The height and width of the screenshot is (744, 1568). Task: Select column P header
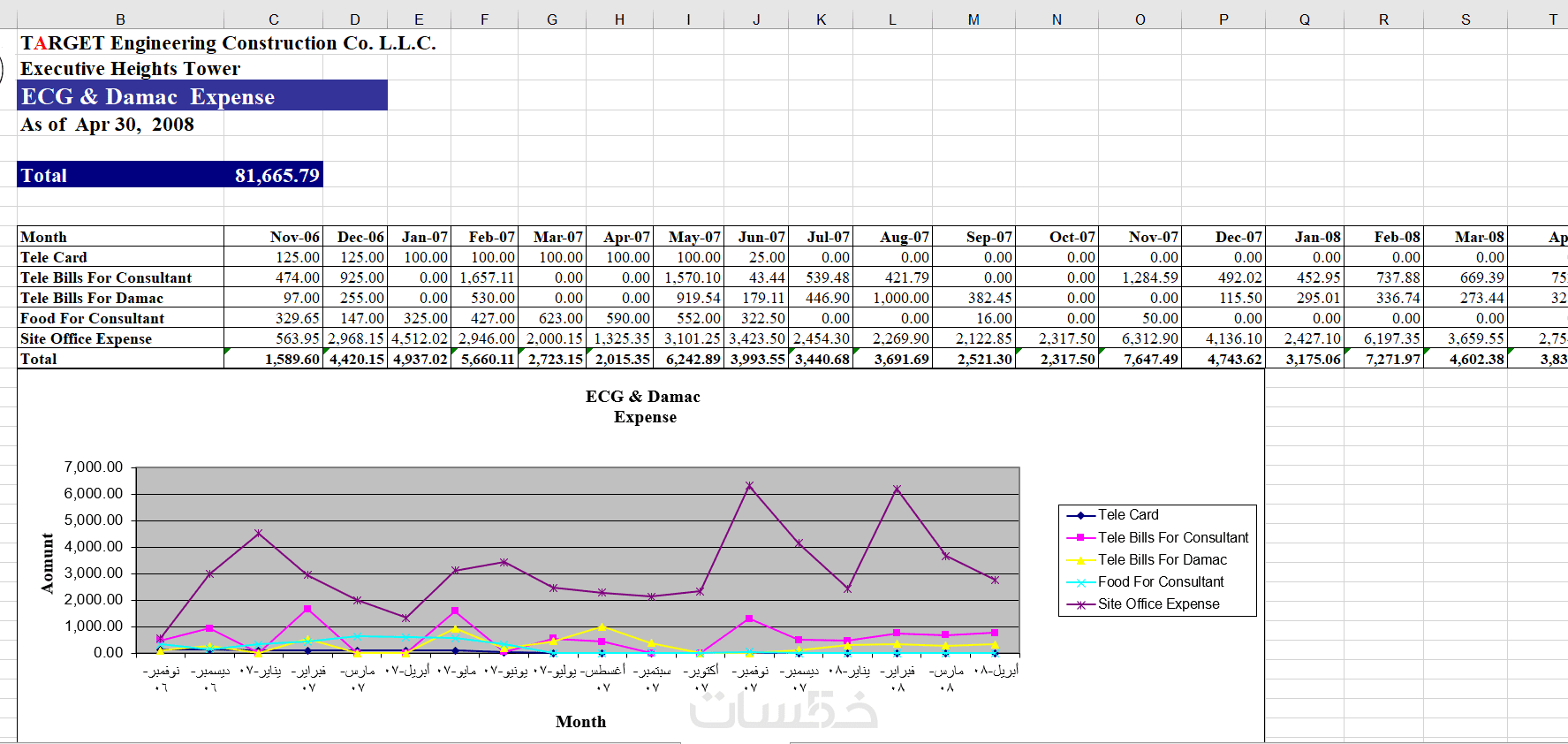(1223, 19)
